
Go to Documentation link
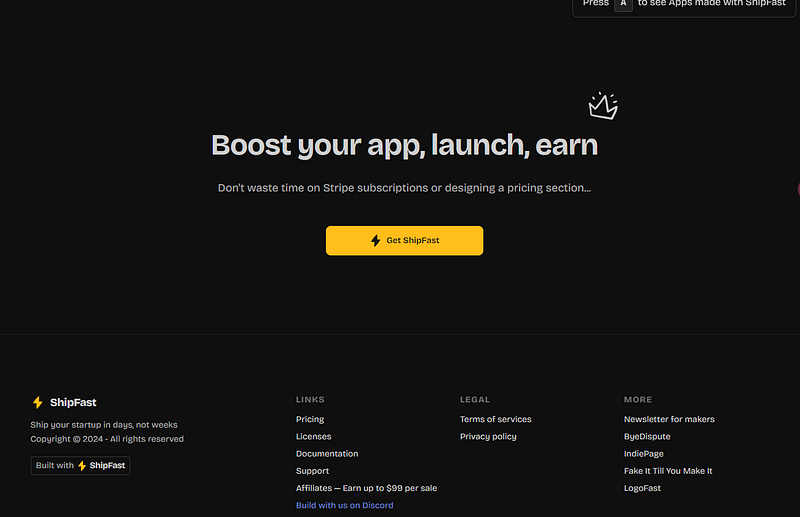[x=327, y=454]
